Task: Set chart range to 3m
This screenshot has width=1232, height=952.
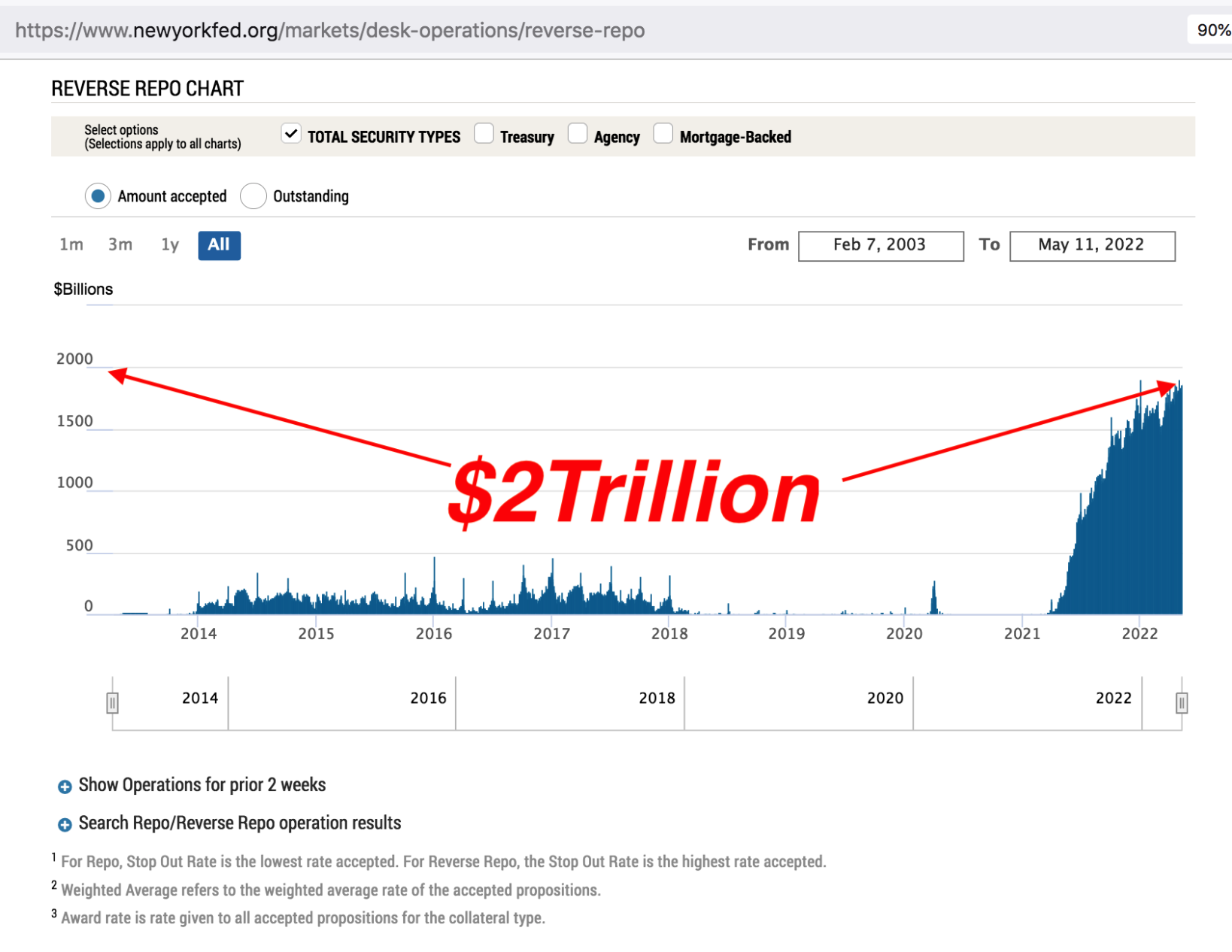Action: pyautogui.click(x=120, y=245)
